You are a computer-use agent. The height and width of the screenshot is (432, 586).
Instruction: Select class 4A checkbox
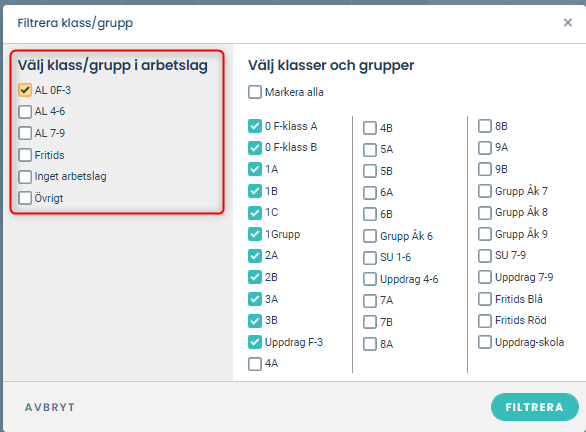tap(255, 364)
